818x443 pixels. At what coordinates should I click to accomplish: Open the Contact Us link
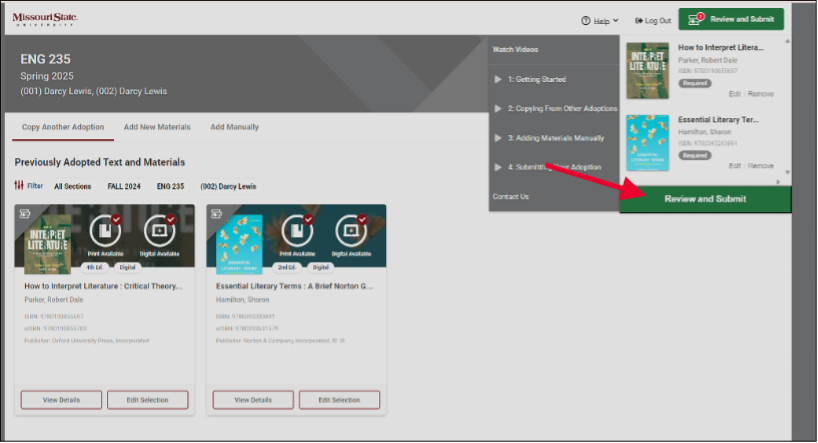point(510,197)
